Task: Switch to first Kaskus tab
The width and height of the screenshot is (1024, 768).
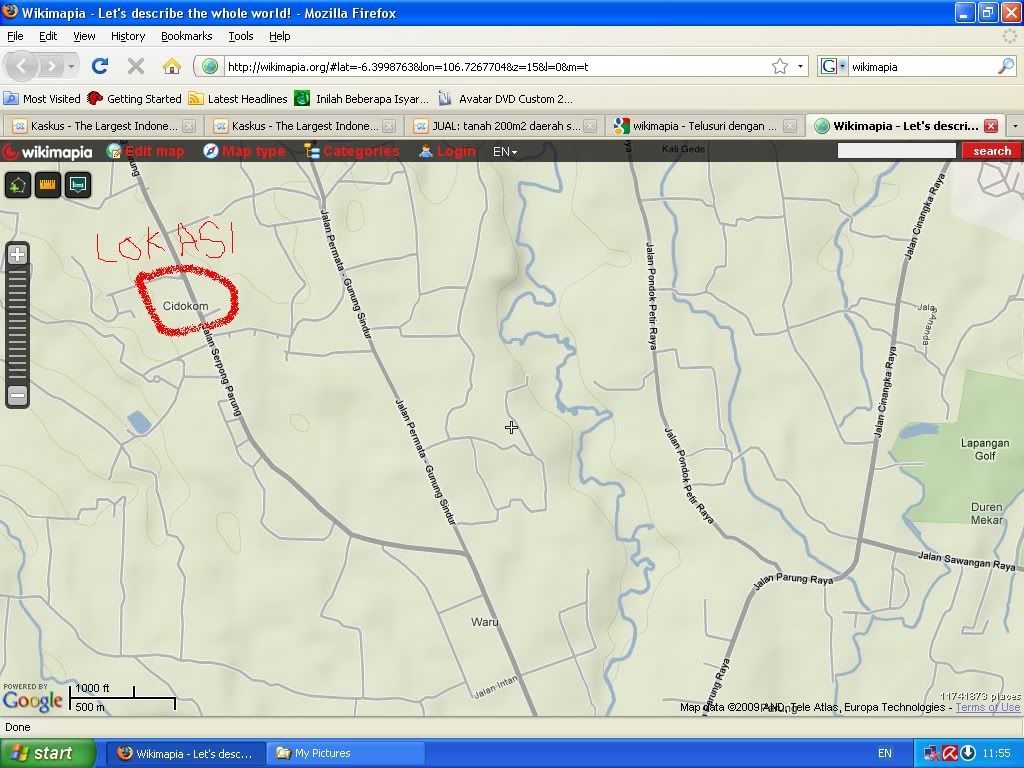Action: [103, 126]
